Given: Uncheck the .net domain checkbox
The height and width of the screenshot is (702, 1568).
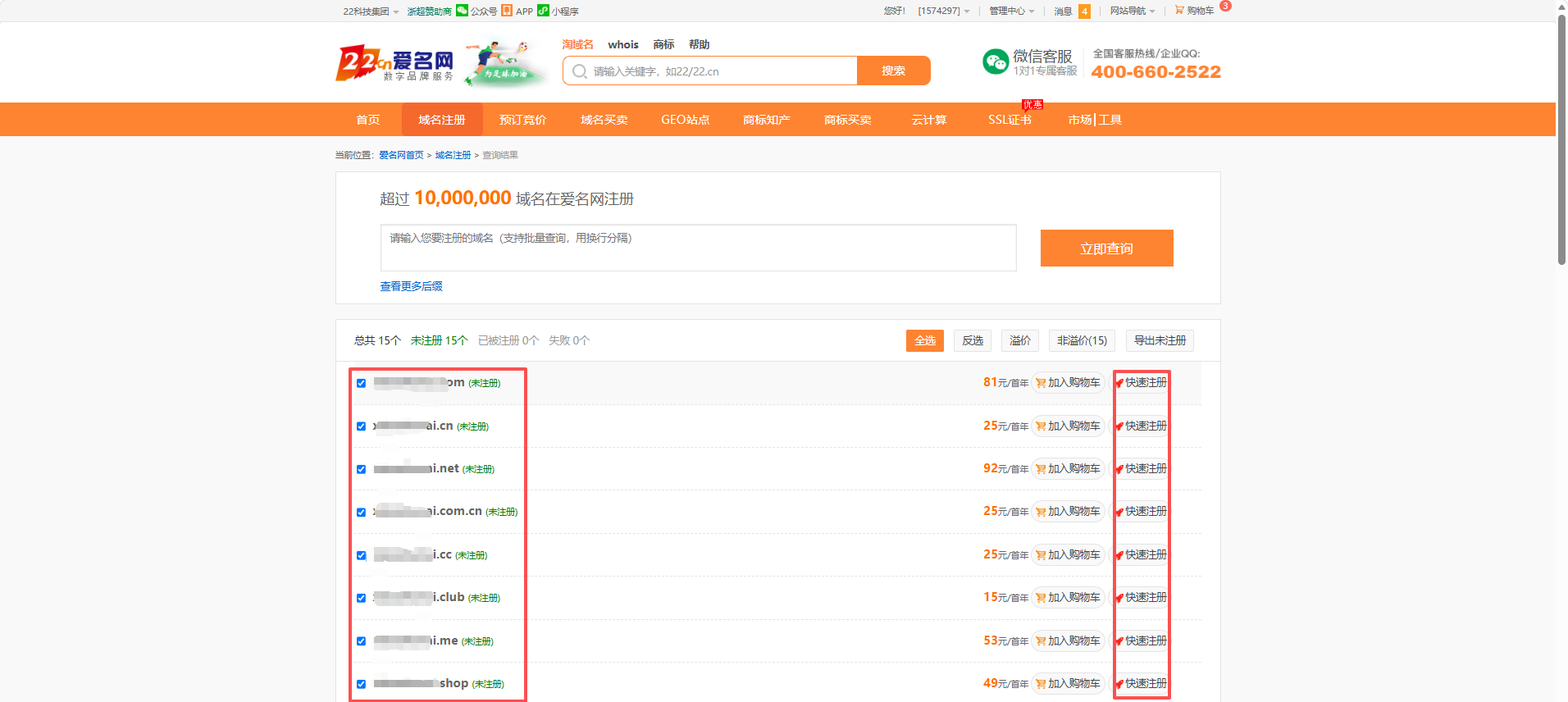Looking at the screenshot, I should [361, 469].
